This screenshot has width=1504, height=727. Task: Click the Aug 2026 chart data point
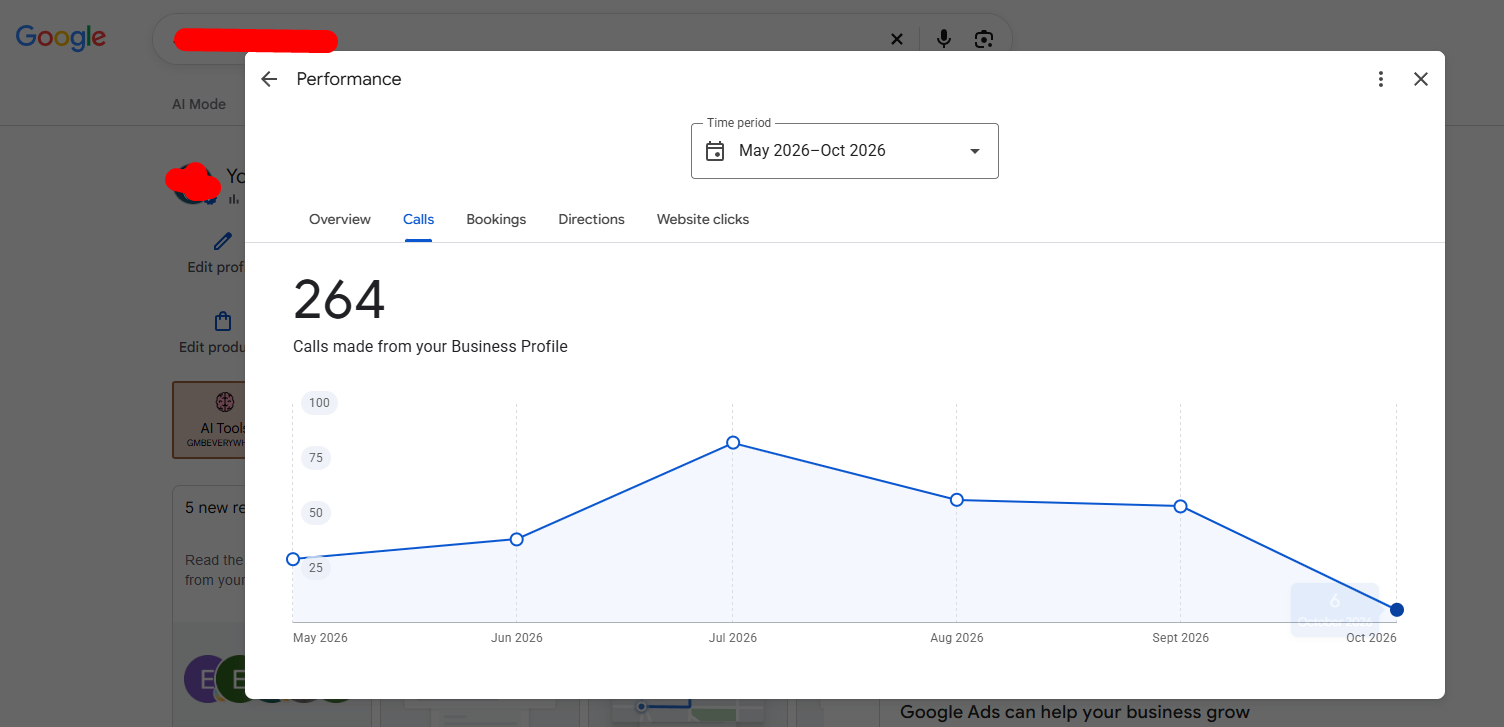[957, 499]
